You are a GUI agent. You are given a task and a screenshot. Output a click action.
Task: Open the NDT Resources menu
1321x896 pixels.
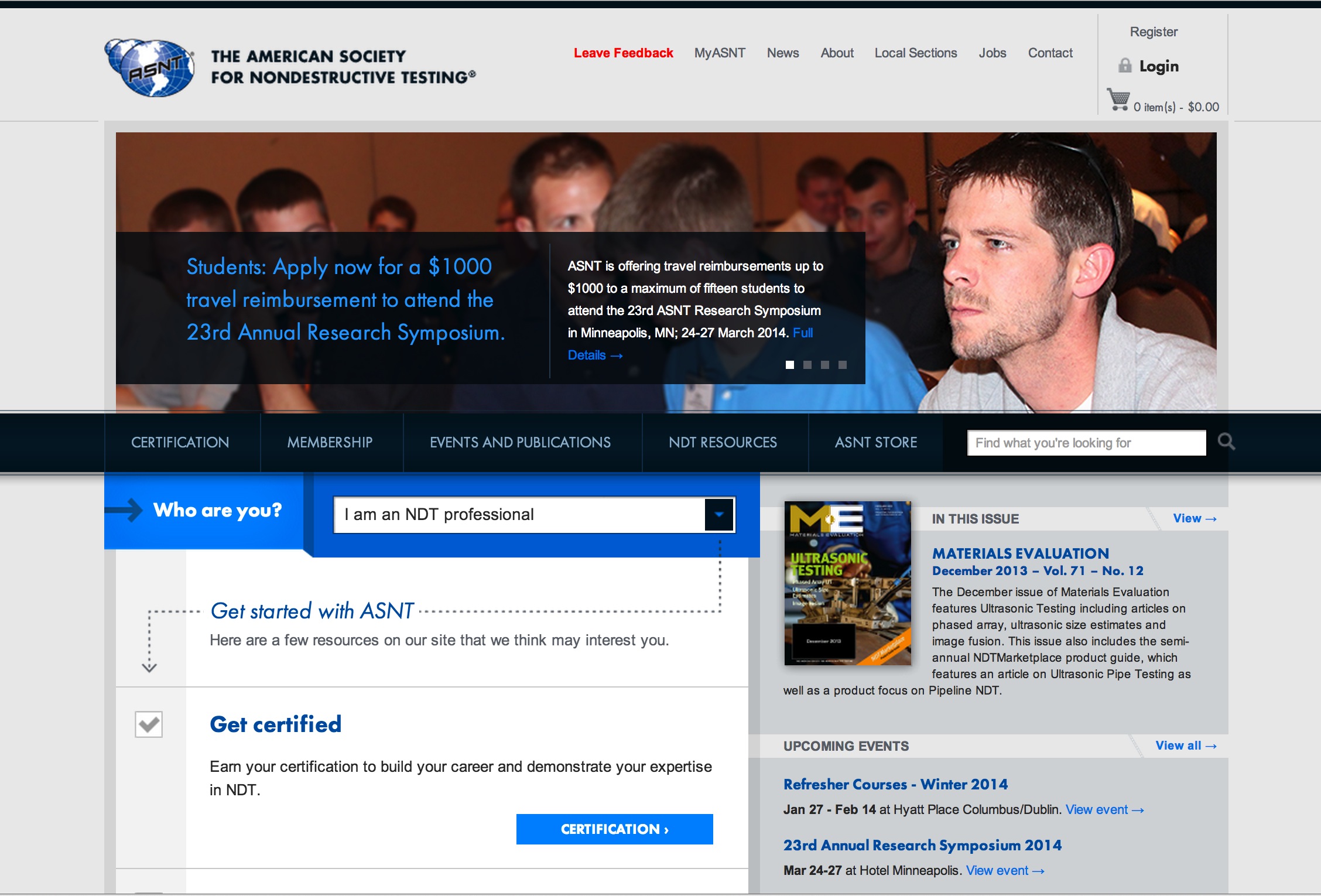(x=723, y=443)
